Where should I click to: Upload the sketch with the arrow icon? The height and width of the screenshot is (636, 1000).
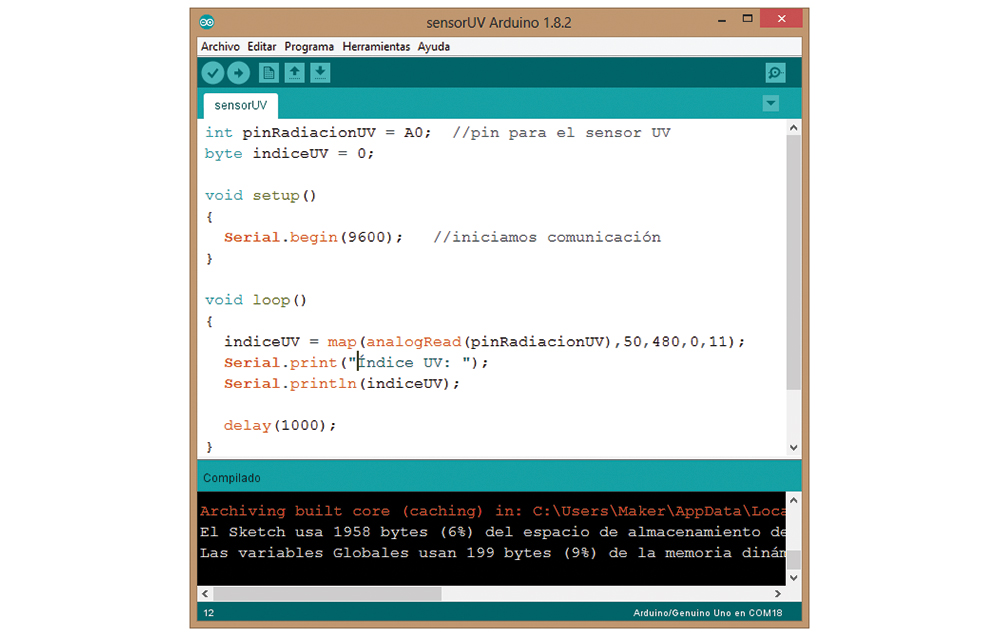click(x=238, y=73)
